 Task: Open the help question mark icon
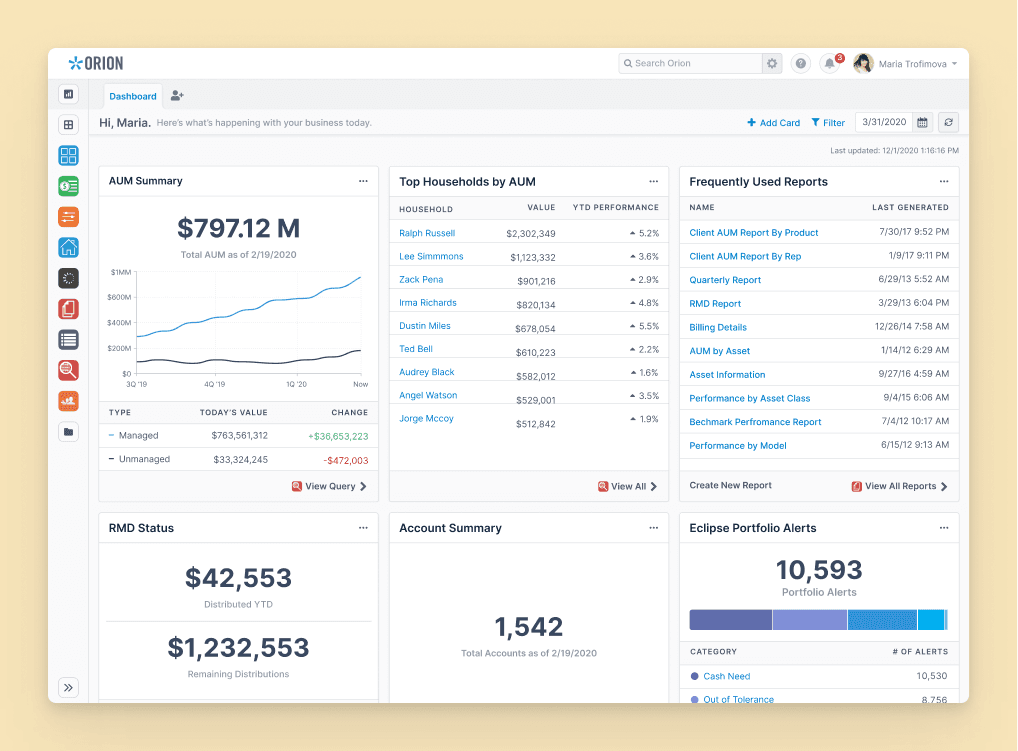tap(801, 64)
